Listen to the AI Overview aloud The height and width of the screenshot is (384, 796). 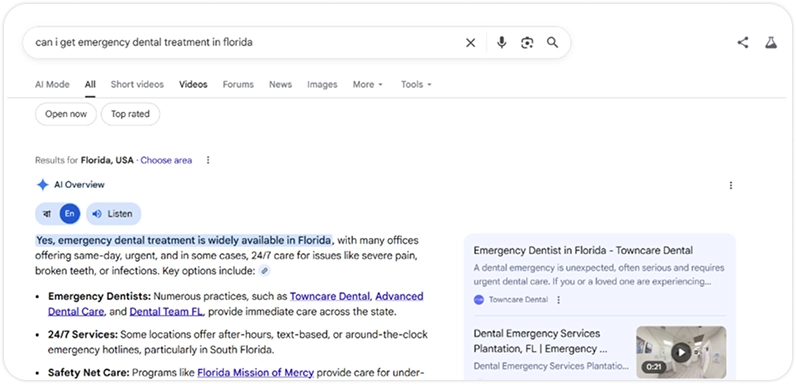113,214
